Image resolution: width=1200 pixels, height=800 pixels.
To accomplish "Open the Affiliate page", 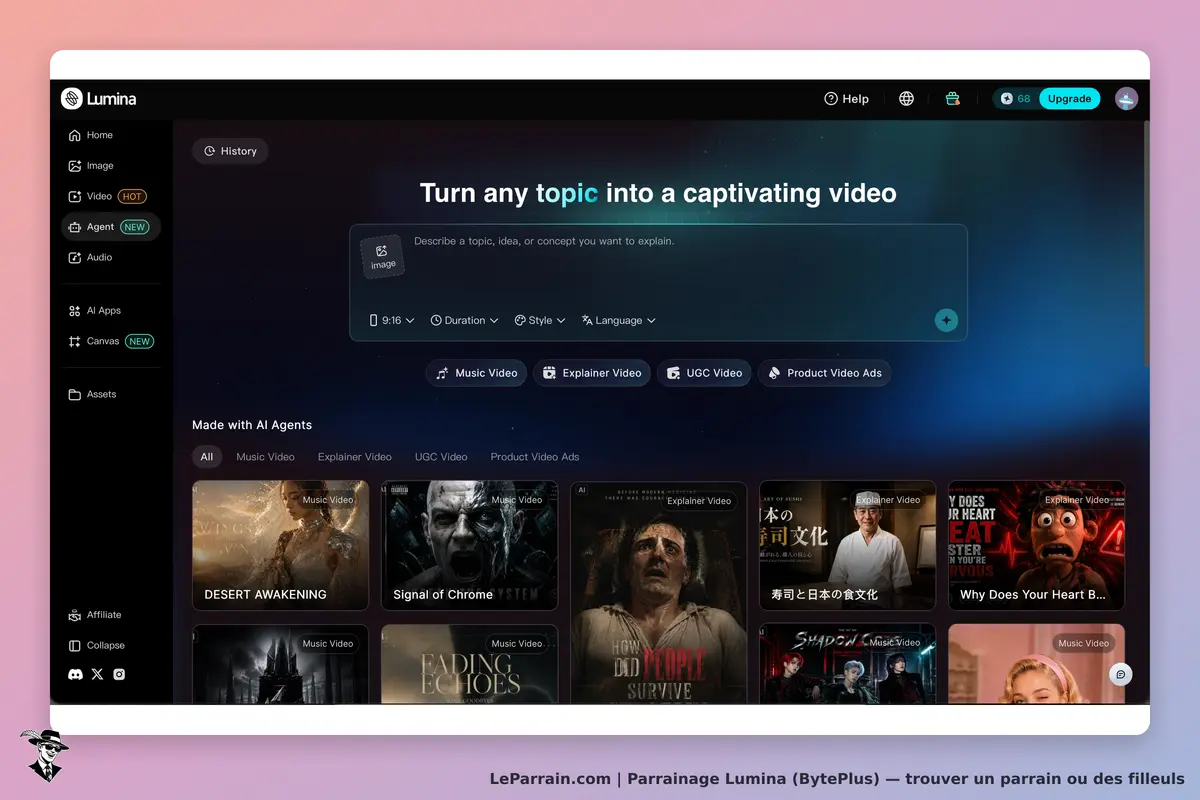I will coord(95,615).
